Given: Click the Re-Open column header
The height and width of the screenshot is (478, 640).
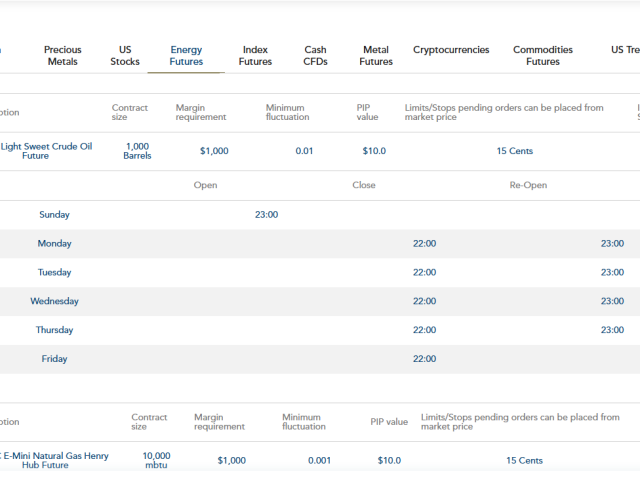Looking at the screenshot, I should click(528, 186).
